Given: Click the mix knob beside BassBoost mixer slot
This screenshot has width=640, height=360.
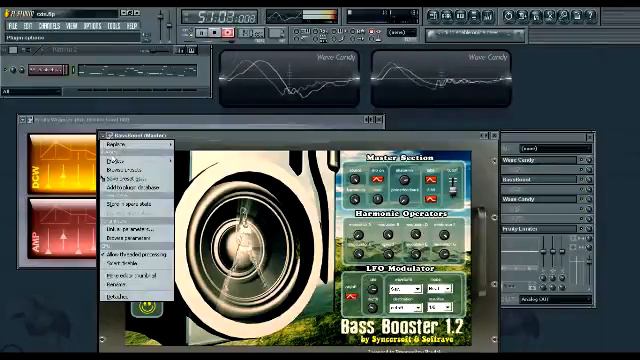Looking at the screenshot, I should pos(589,180).
